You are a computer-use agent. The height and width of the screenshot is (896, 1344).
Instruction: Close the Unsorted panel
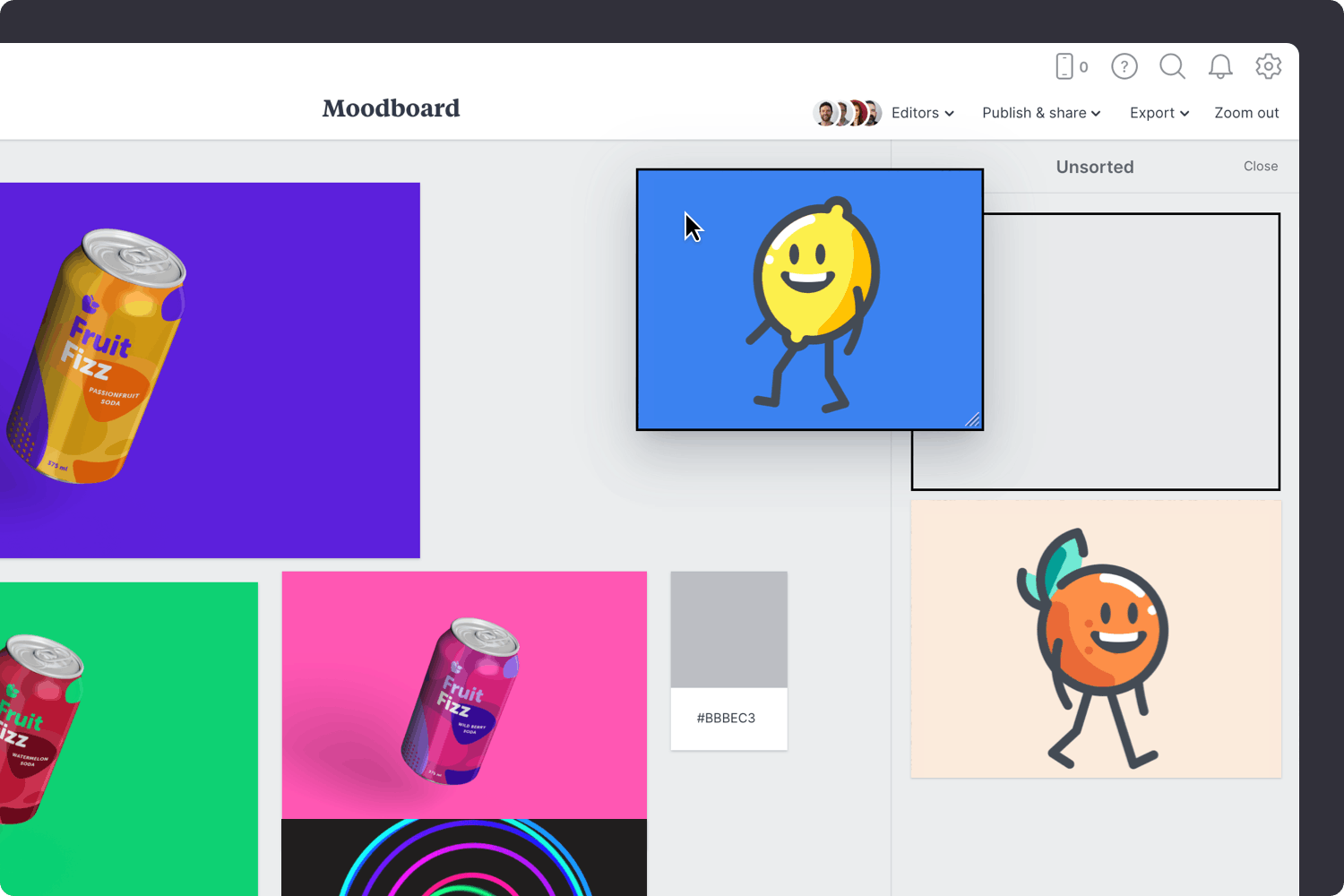(1261, 166)
